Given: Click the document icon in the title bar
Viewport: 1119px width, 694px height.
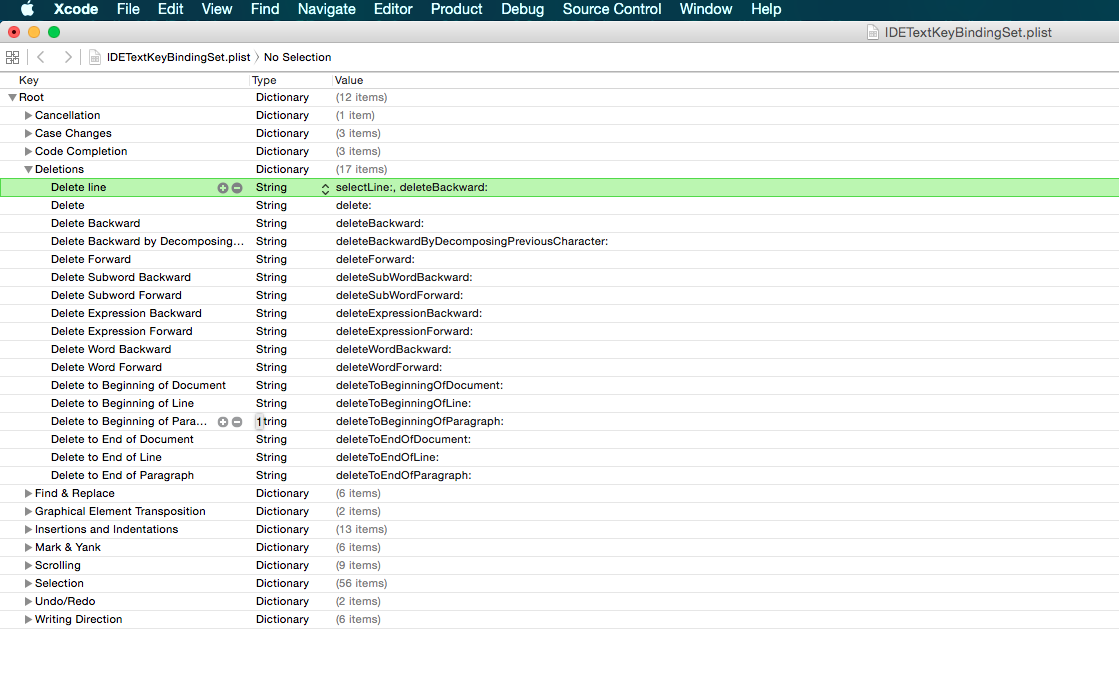Looking at the screenshot, I should tap(873, 32).
